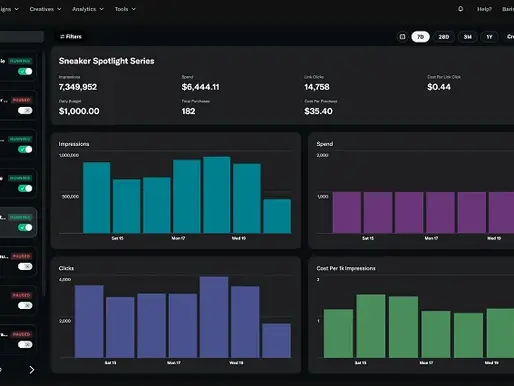Viewport: 514px width, 386px height.
Task: Expand the Creatives menu
Action: [45, 9]
